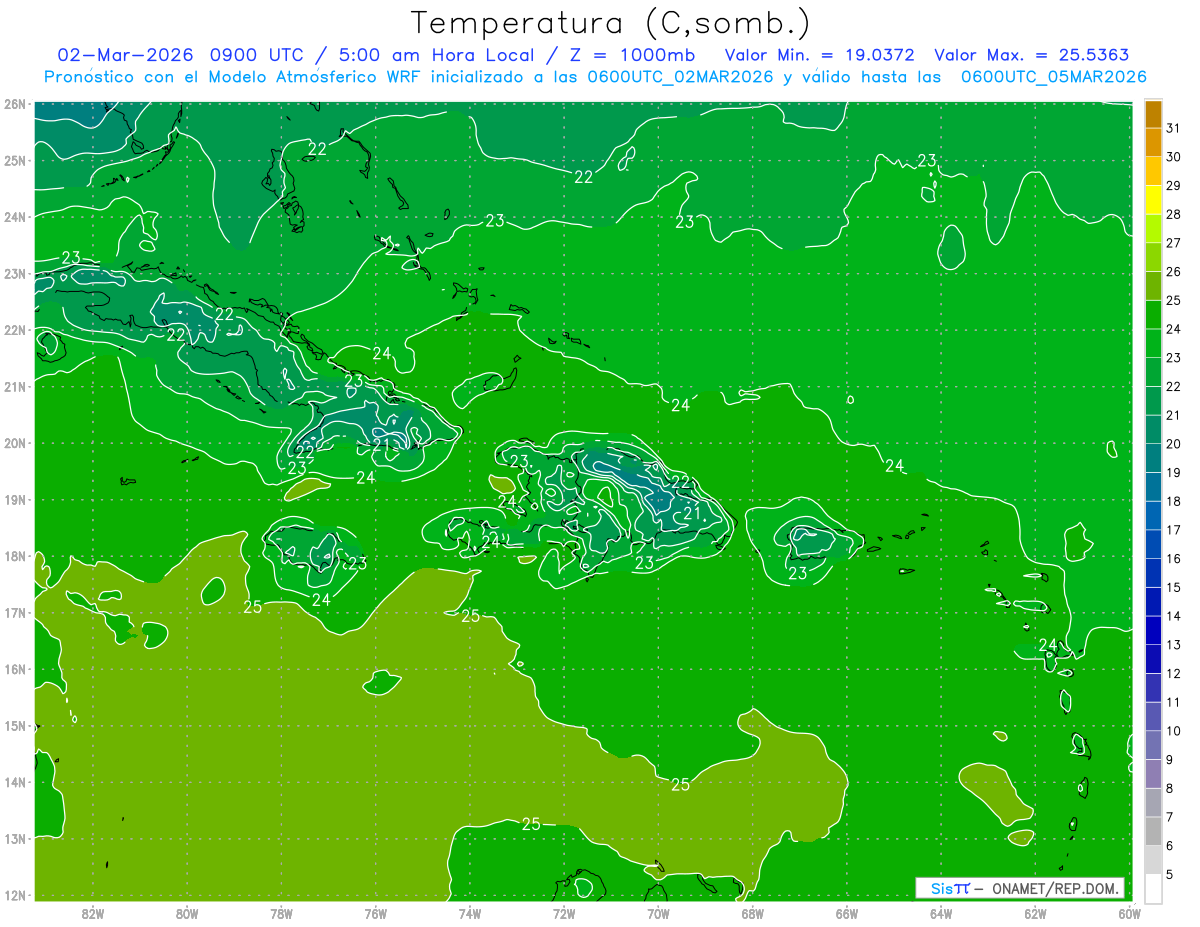Click the 70W longitude axis label

(x=658, y=912)
